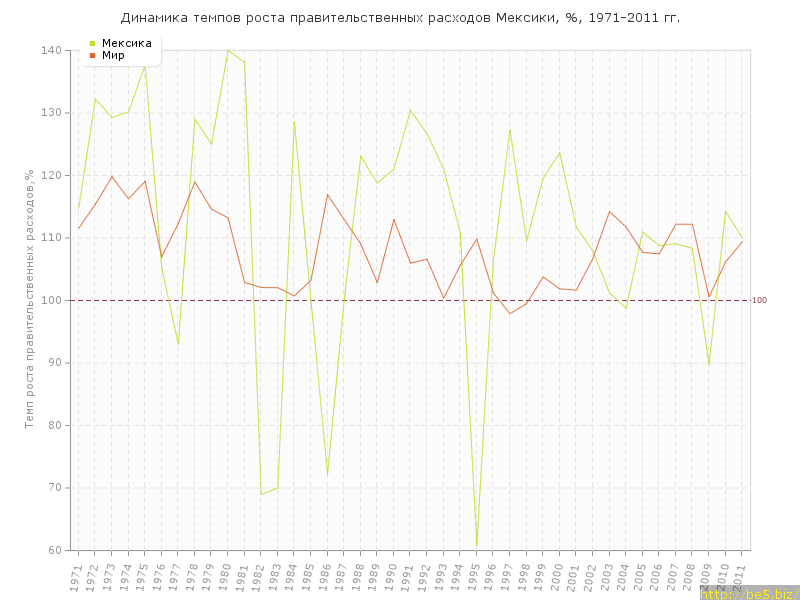Click the orange Мир legend color marker
This screenshot has width=800, height=600.
click(93, 55)
